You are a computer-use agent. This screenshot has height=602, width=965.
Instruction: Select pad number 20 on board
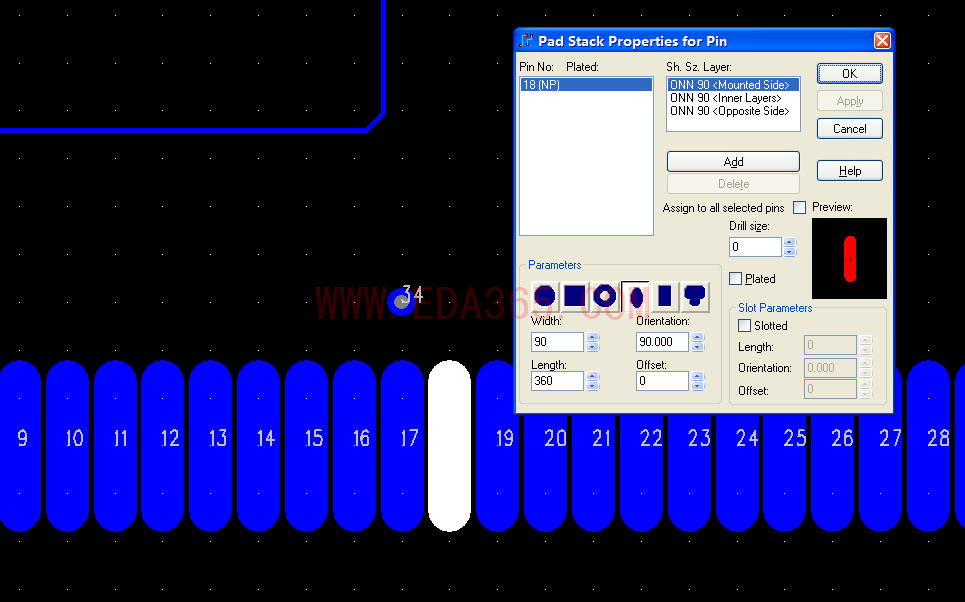(545, 471)
